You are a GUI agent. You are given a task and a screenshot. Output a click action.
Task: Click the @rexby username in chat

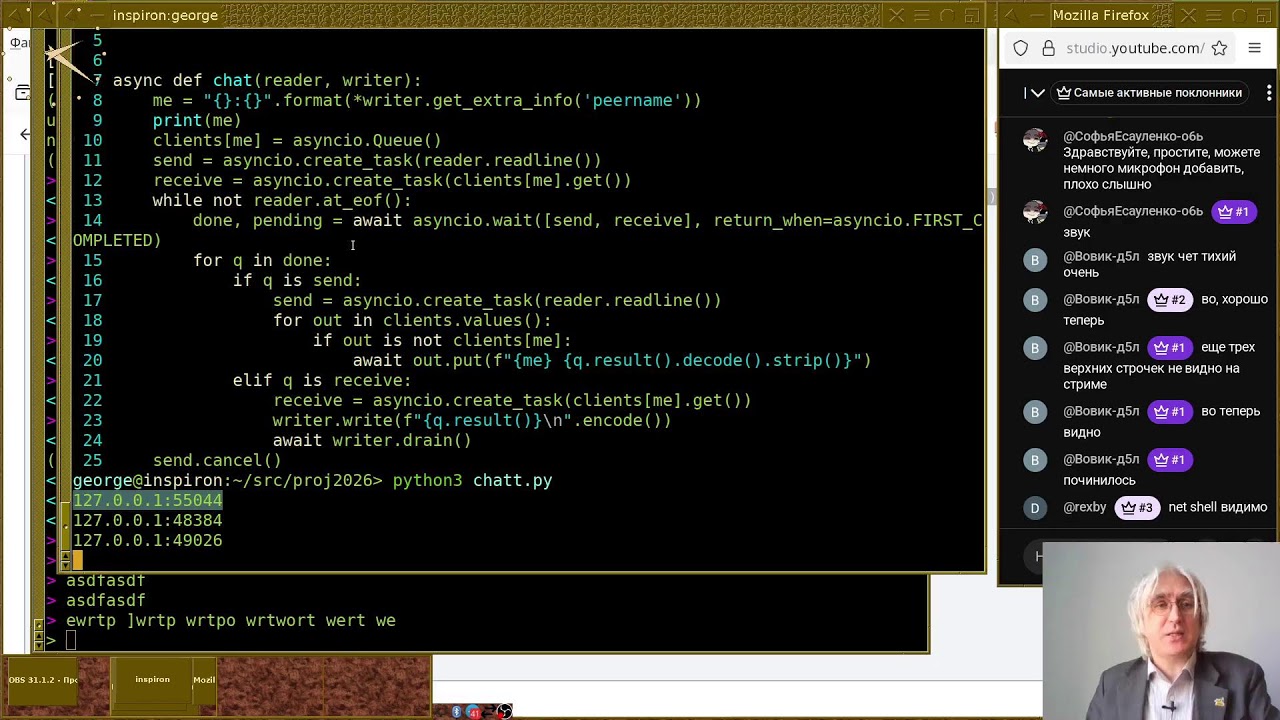(1084, 507)
